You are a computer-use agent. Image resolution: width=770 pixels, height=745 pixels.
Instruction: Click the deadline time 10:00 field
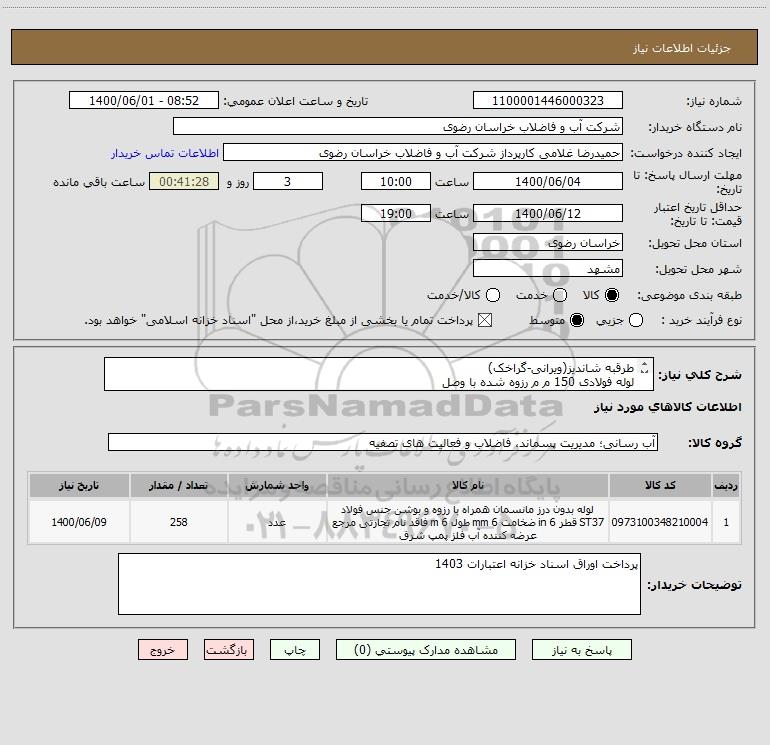coord(396,181)
